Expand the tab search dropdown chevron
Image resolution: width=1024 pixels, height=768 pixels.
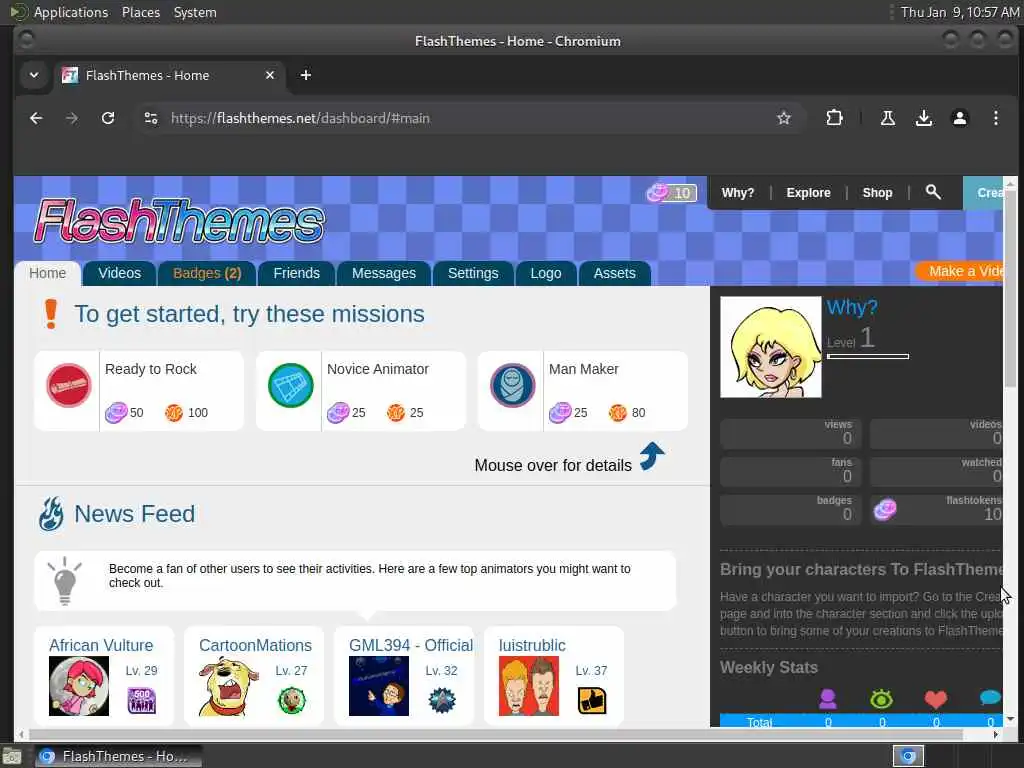[34, 75]
